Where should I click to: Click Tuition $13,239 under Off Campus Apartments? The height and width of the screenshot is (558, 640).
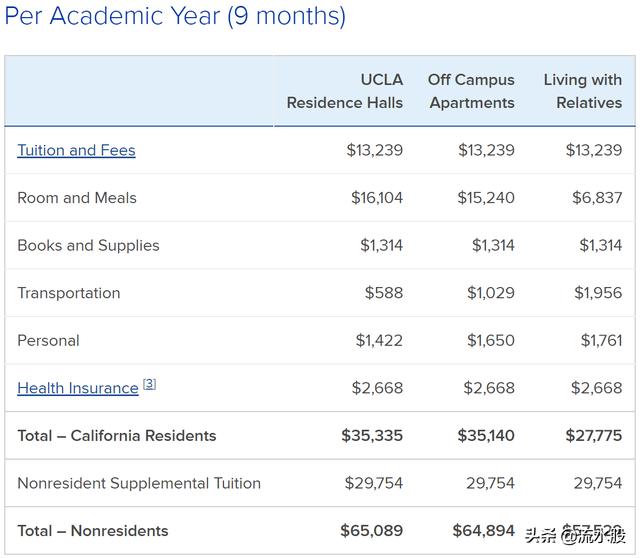[487, 150]
